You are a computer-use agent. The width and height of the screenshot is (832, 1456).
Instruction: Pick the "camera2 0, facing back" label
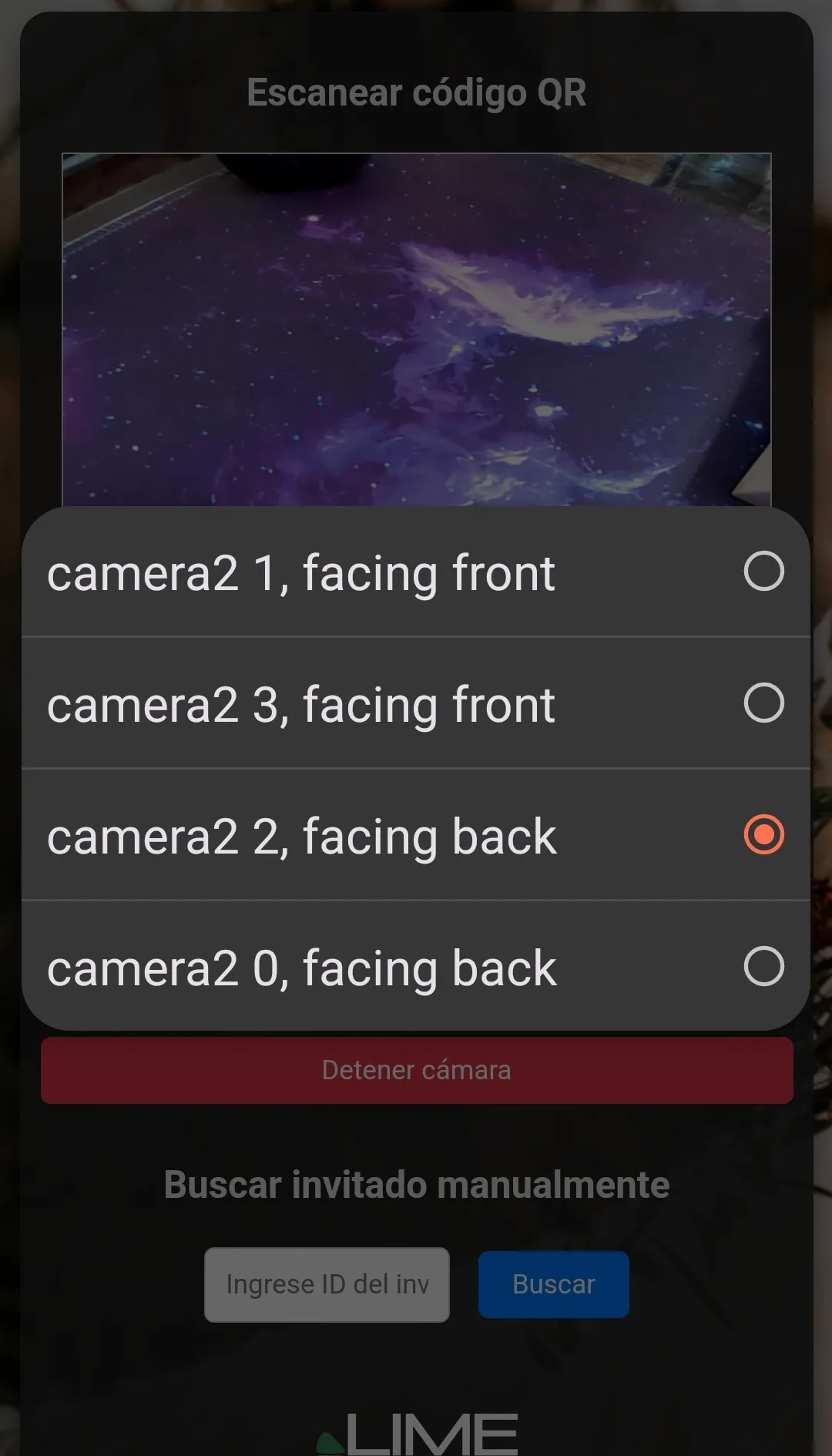tap(301, 969)
